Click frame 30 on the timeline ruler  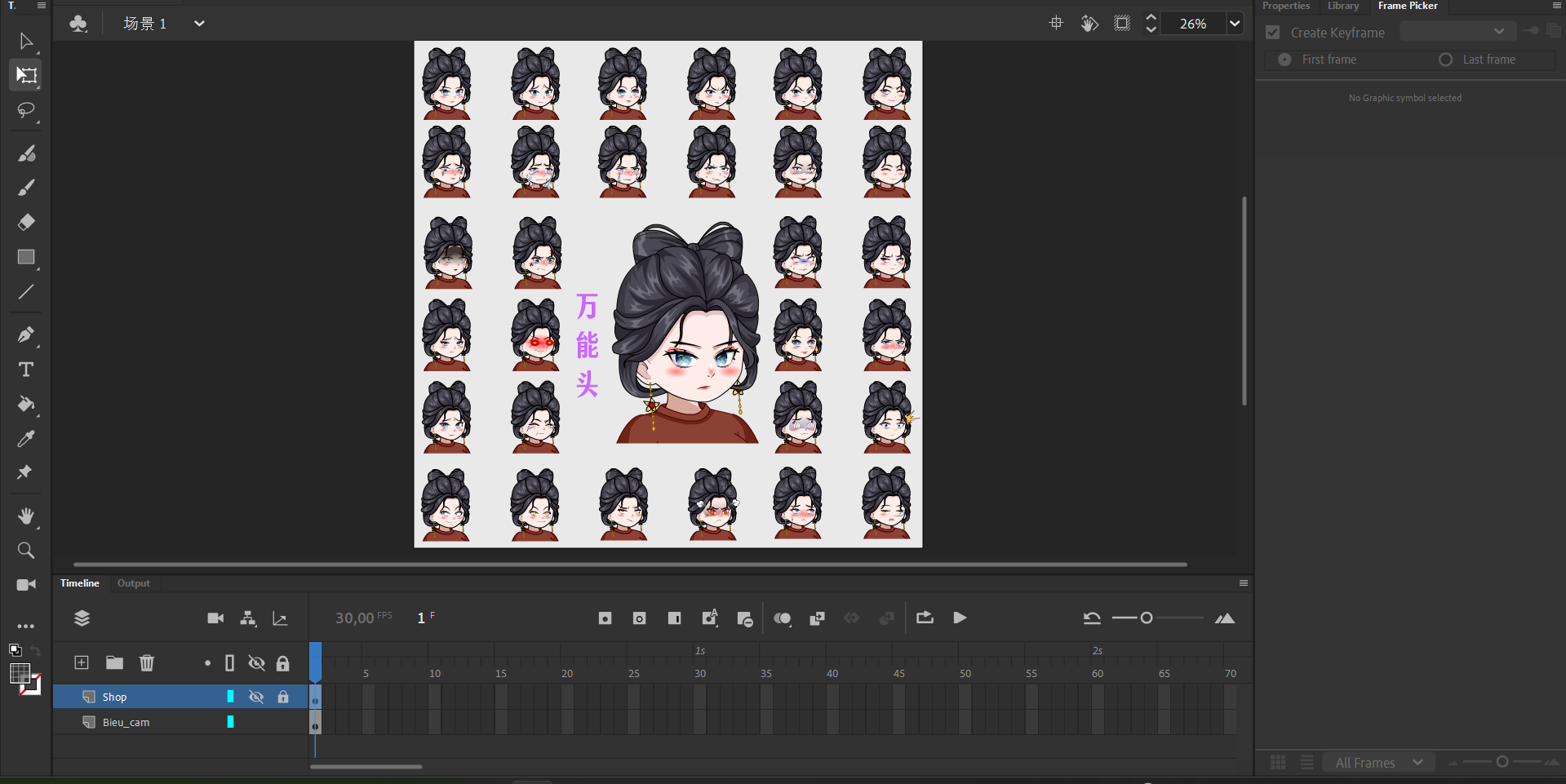click(x=699, y=673)
